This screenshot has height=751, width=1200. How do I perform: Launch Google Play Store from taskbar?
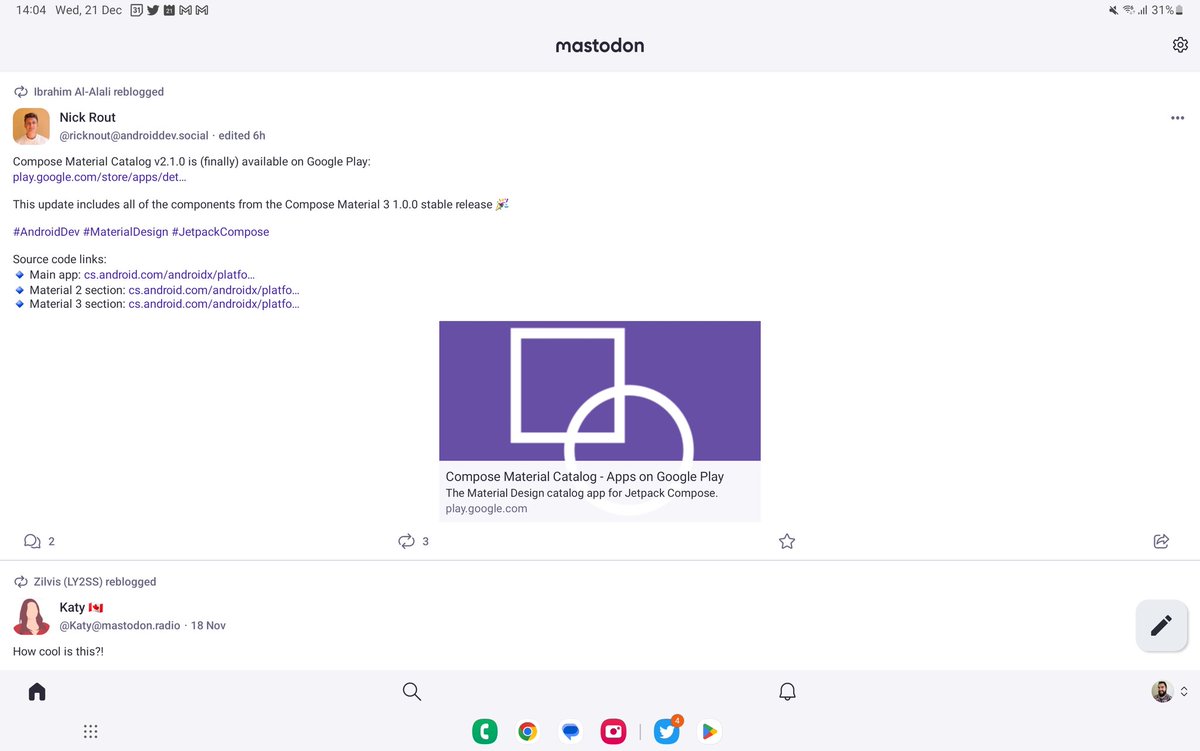709,731
